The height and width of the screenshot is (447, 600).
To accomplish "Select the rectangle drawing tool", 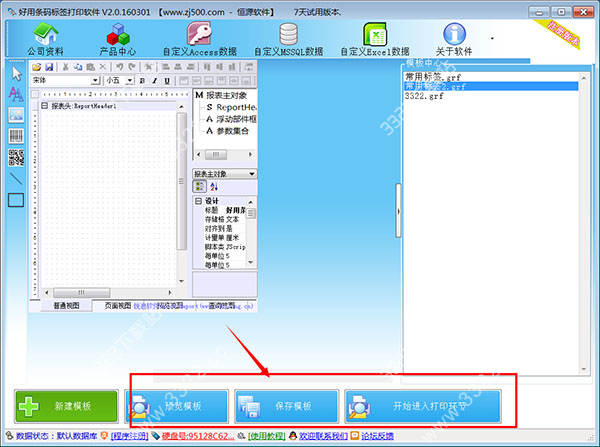I will coord(16,200).
